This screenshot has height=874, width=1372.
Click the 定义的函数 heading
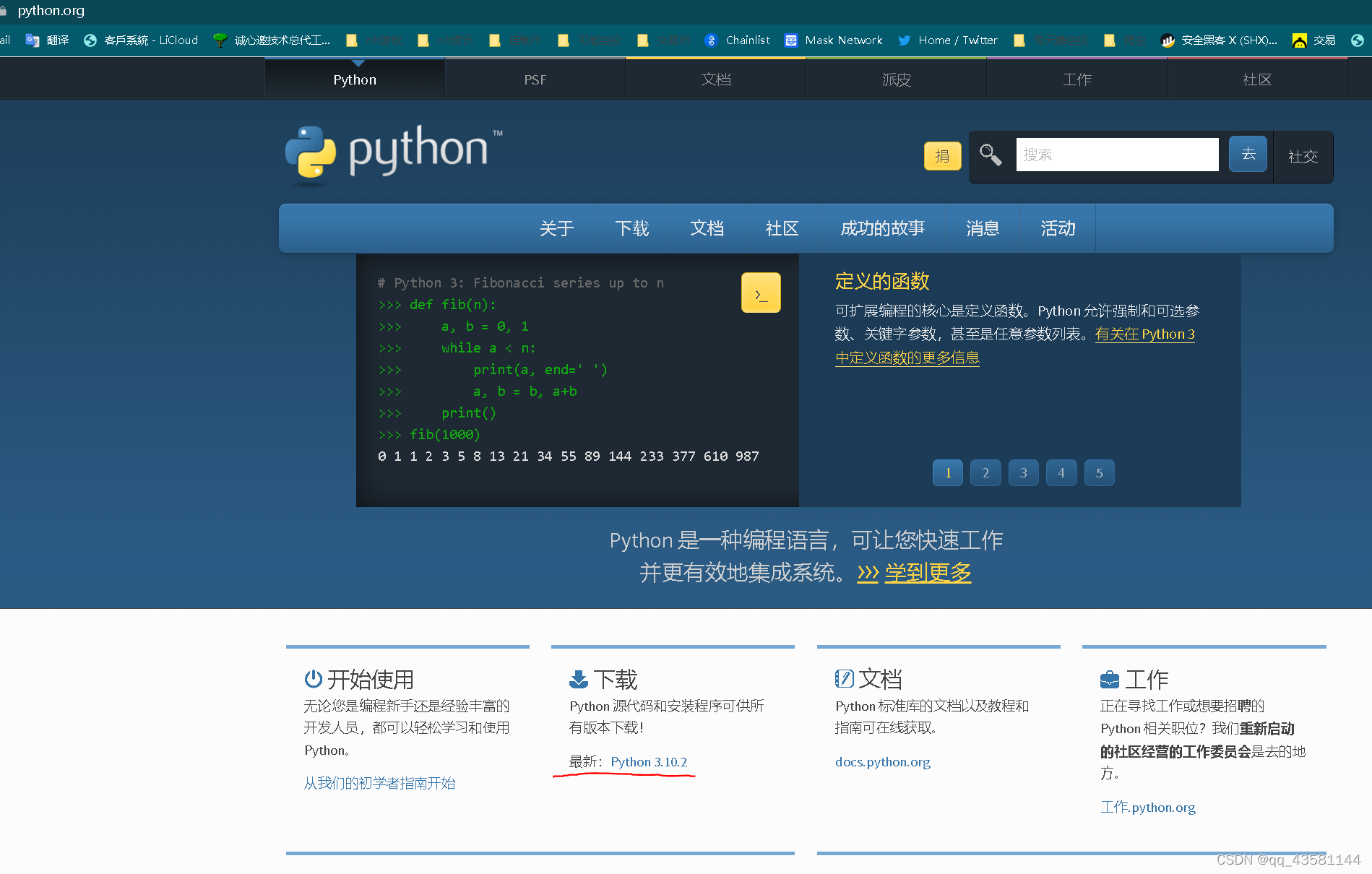882,281
